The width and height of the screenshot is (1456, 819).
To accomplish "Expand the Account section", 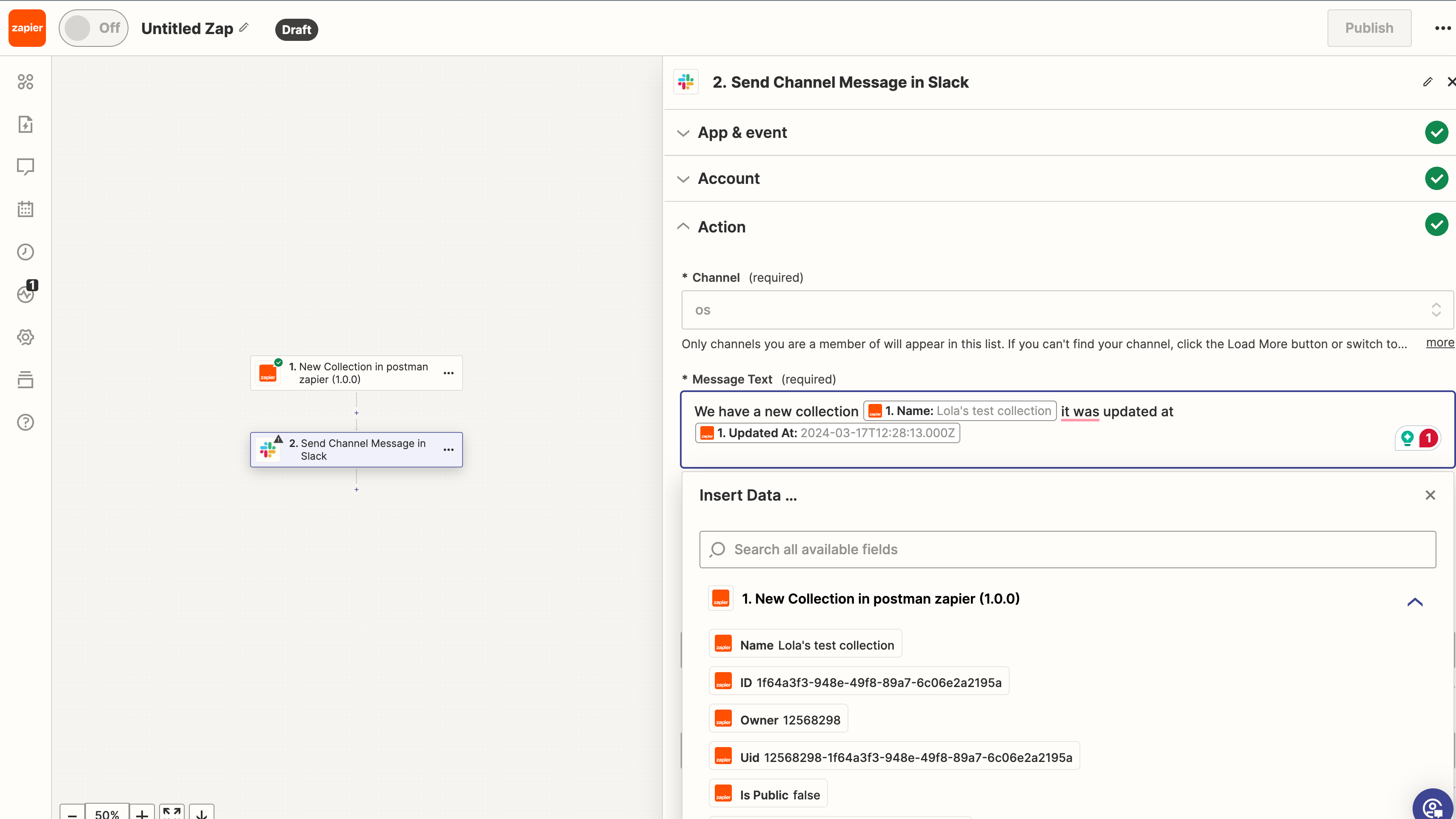I will 728,178.
